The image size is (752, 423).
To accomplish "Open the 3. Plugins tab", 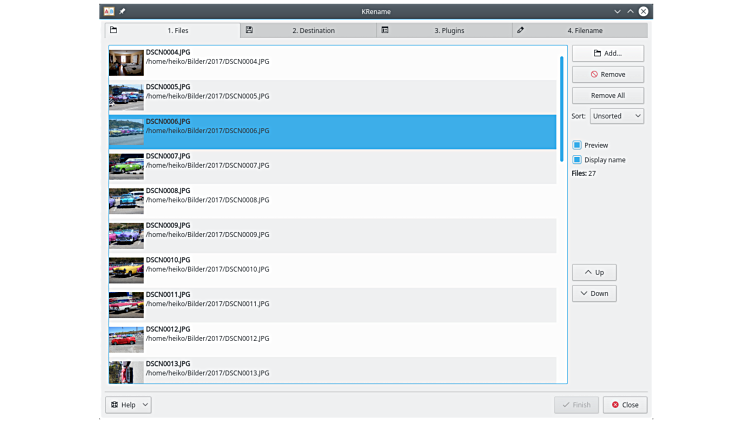I will [445, 31].
